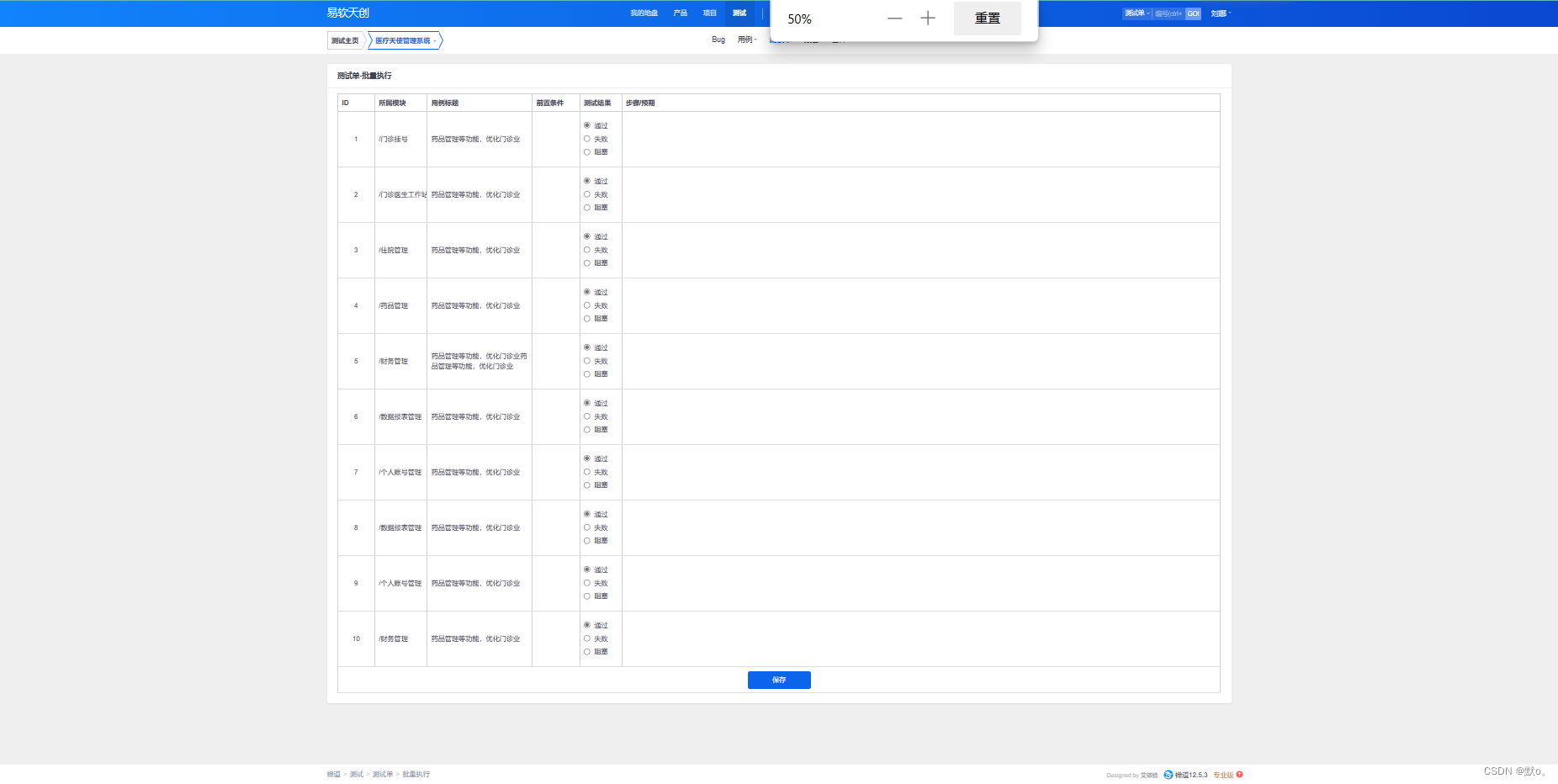Select 阻塞 for case 5
The width and height of the screenshot is (1558, 784).
[587, 374]
